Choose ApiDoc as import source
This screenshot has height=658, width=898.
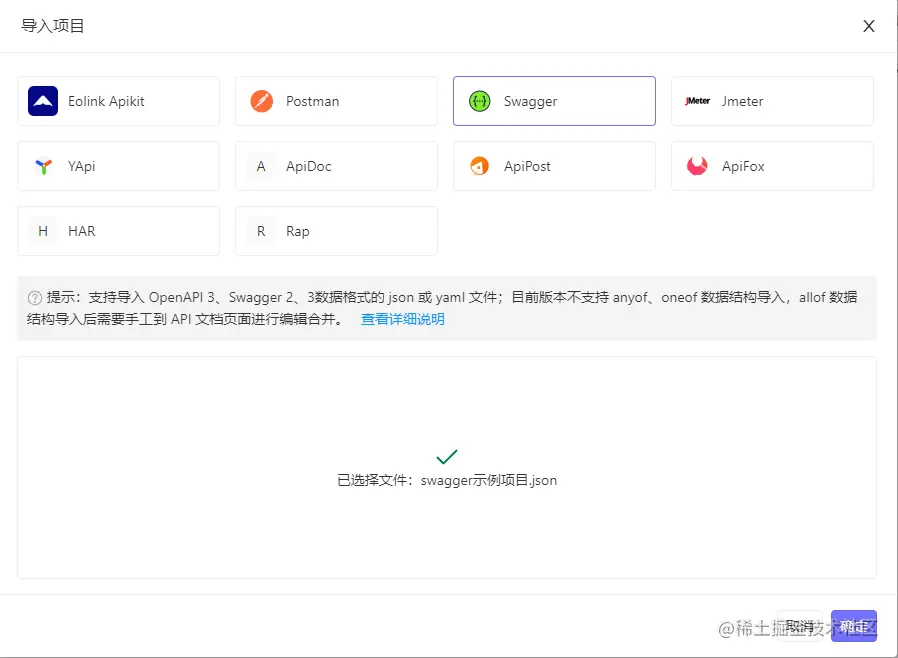coord(336,166)
